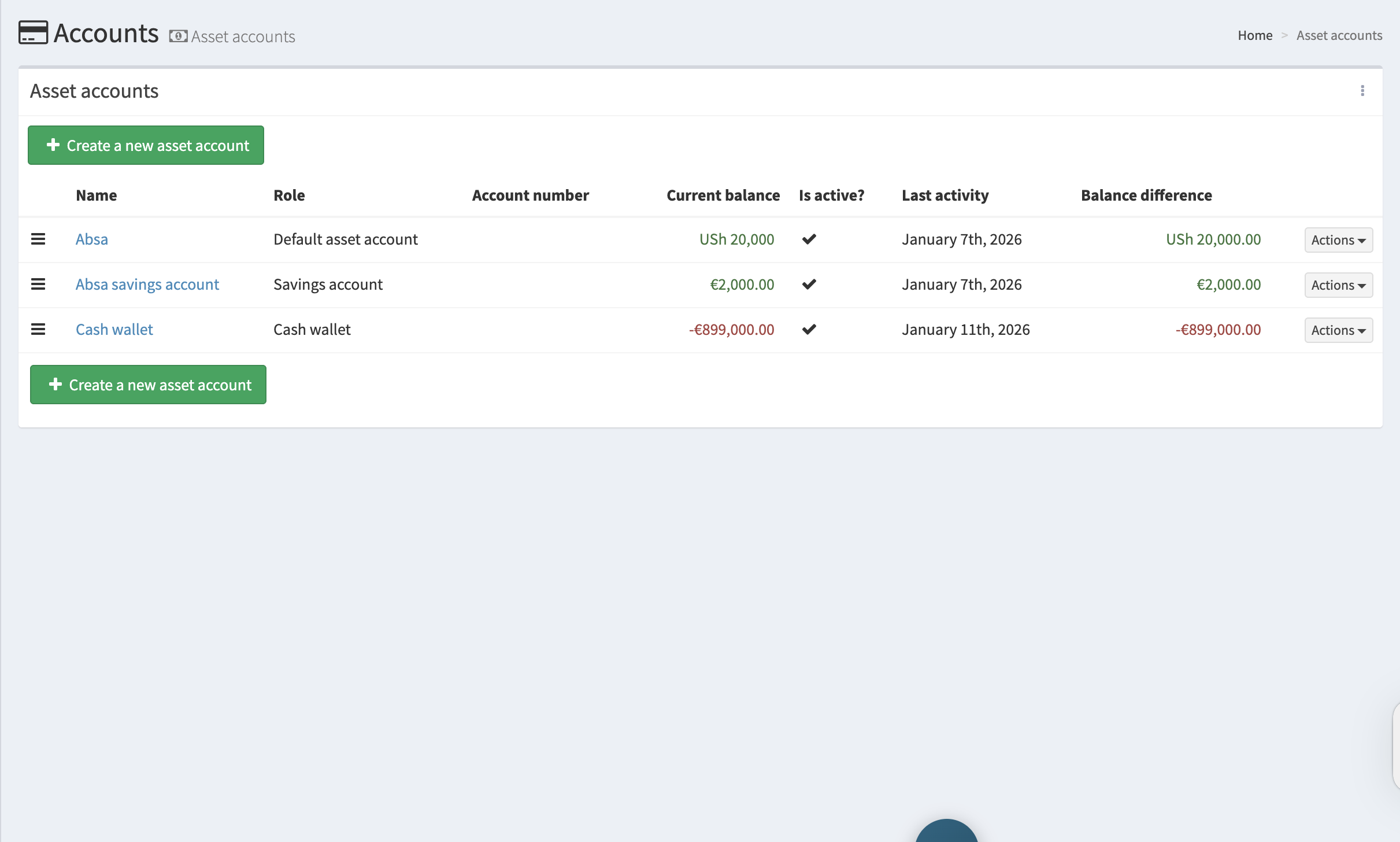Expand Actions menu for Absa savings account
This screenshot has height=842, width=1400.
1338,285
